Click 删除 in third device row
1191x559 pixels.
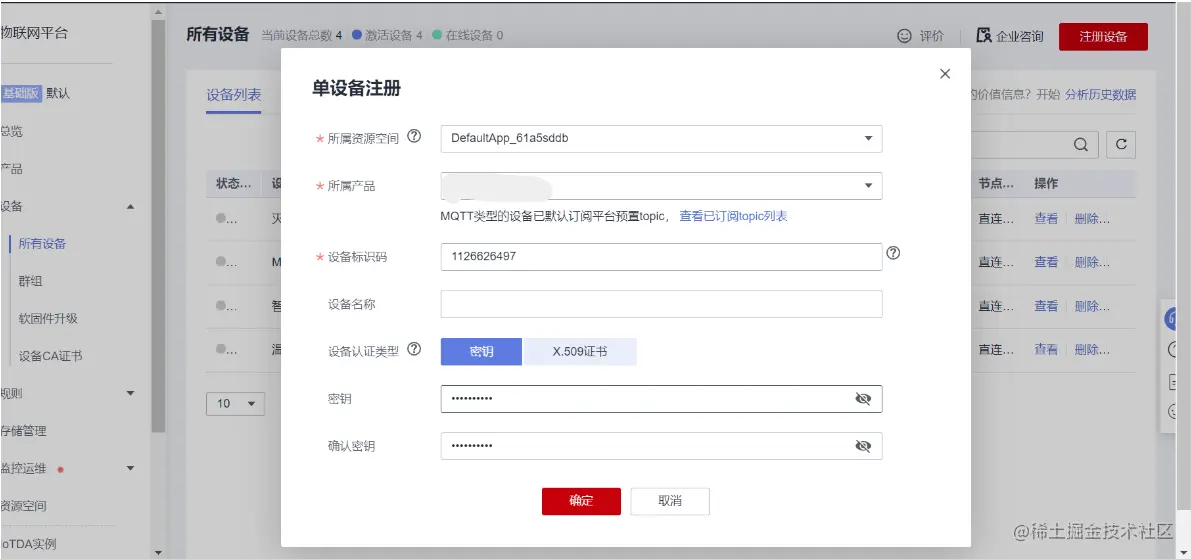(x=1091, y=306)
